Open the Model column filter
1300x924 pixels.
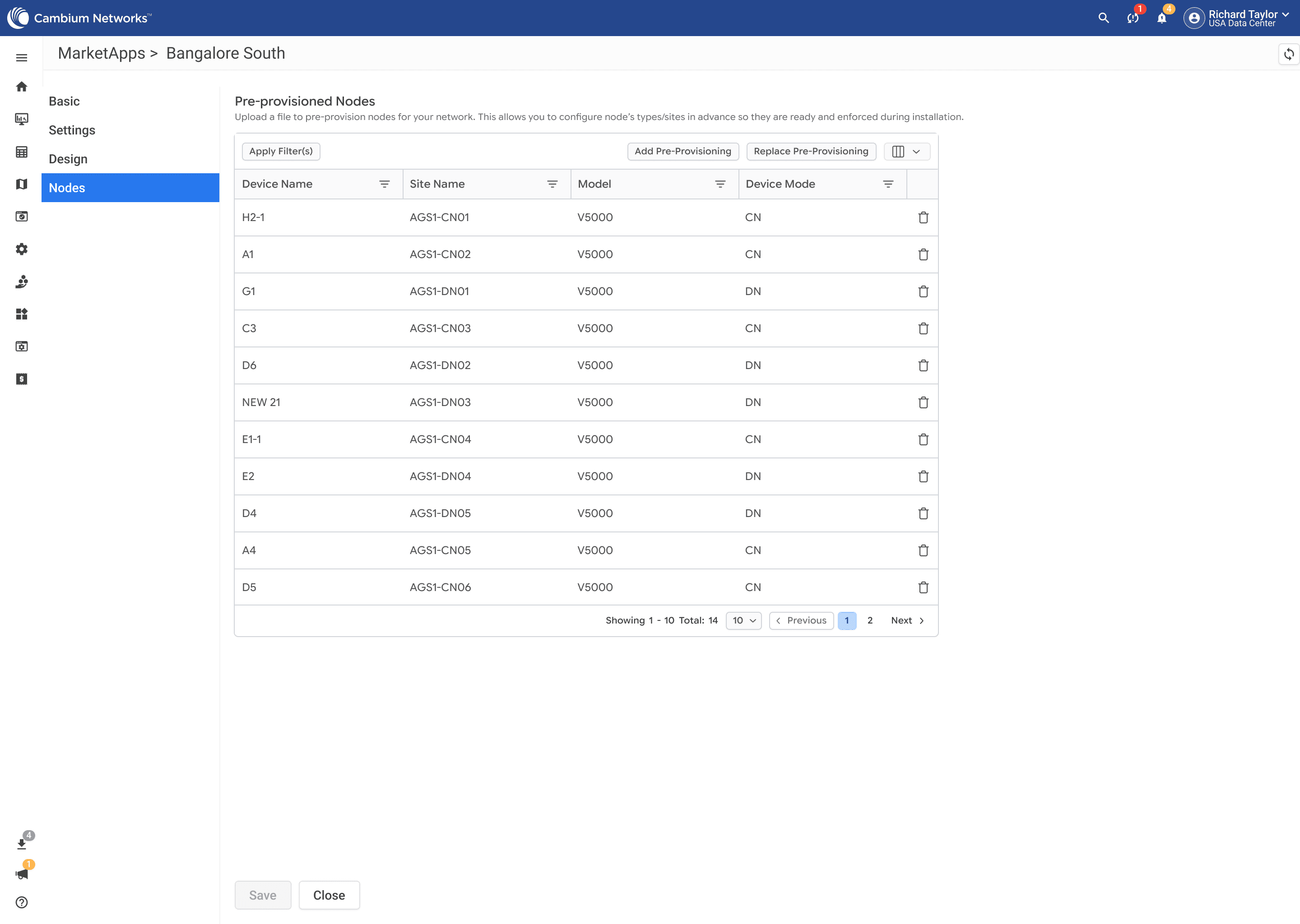click(x=720, y=184)
